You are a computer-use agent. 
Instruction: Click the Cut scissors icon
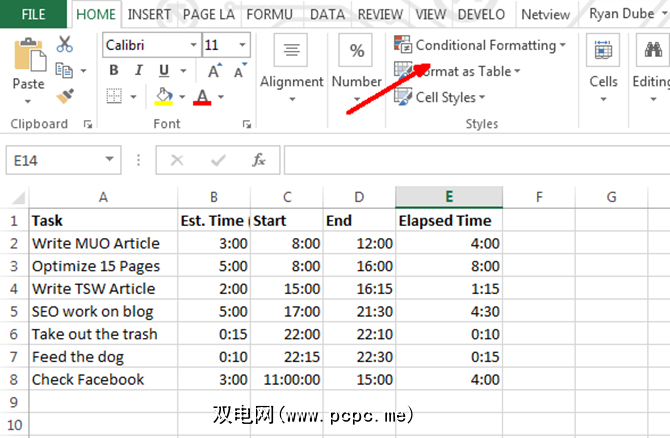point(65,44)
